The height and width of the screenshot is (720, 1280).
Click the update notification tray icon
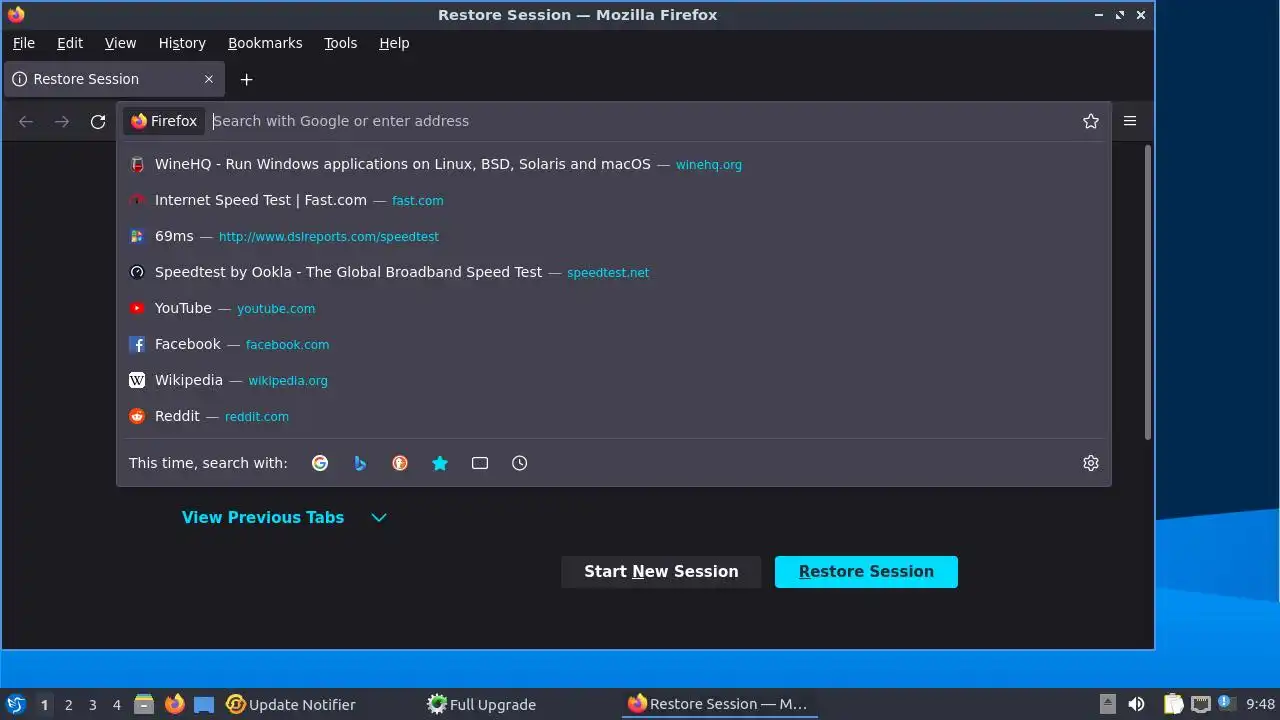point(1226,704)
